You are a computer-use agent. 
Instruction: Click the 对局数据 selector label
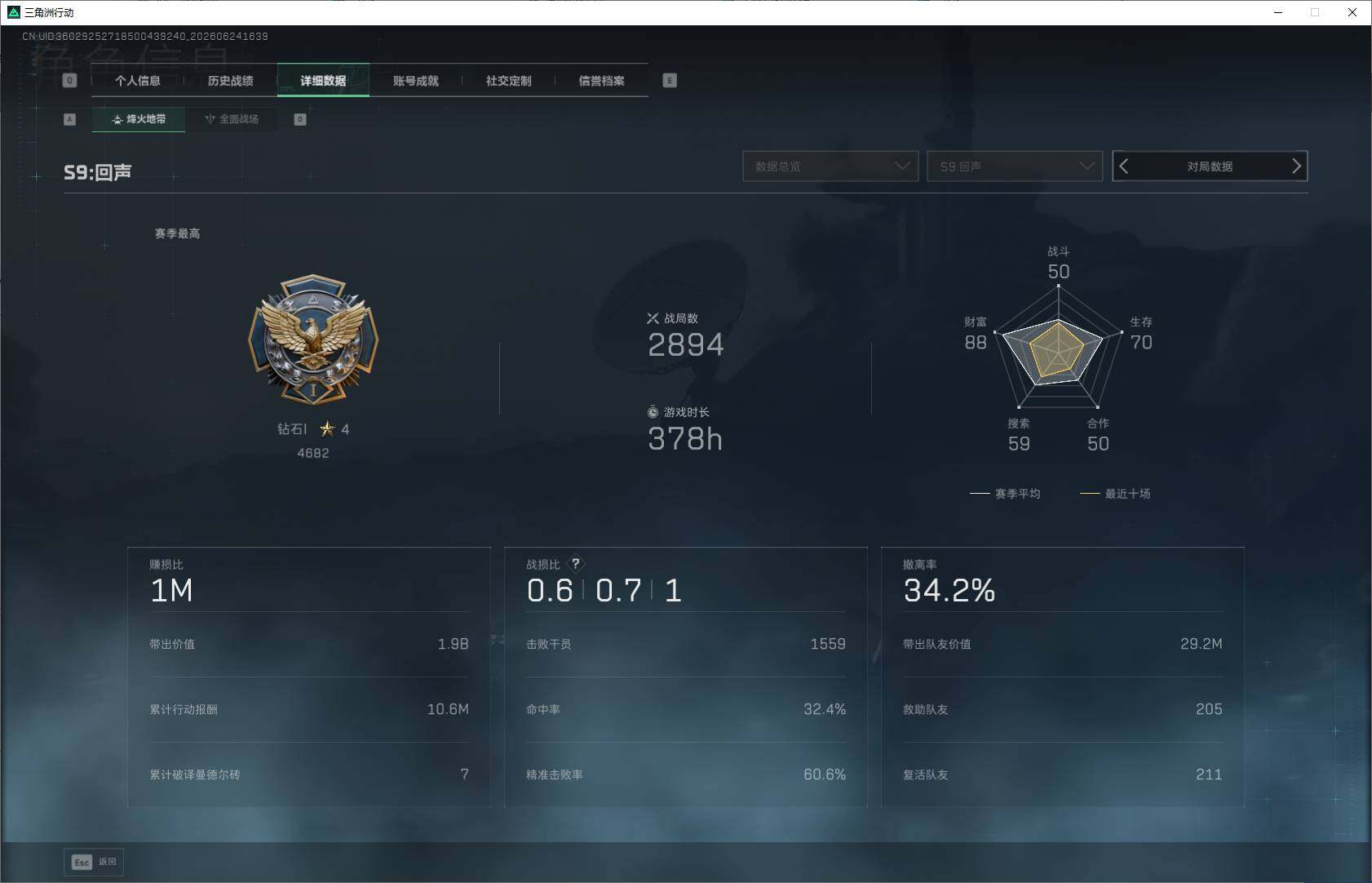1210,166
